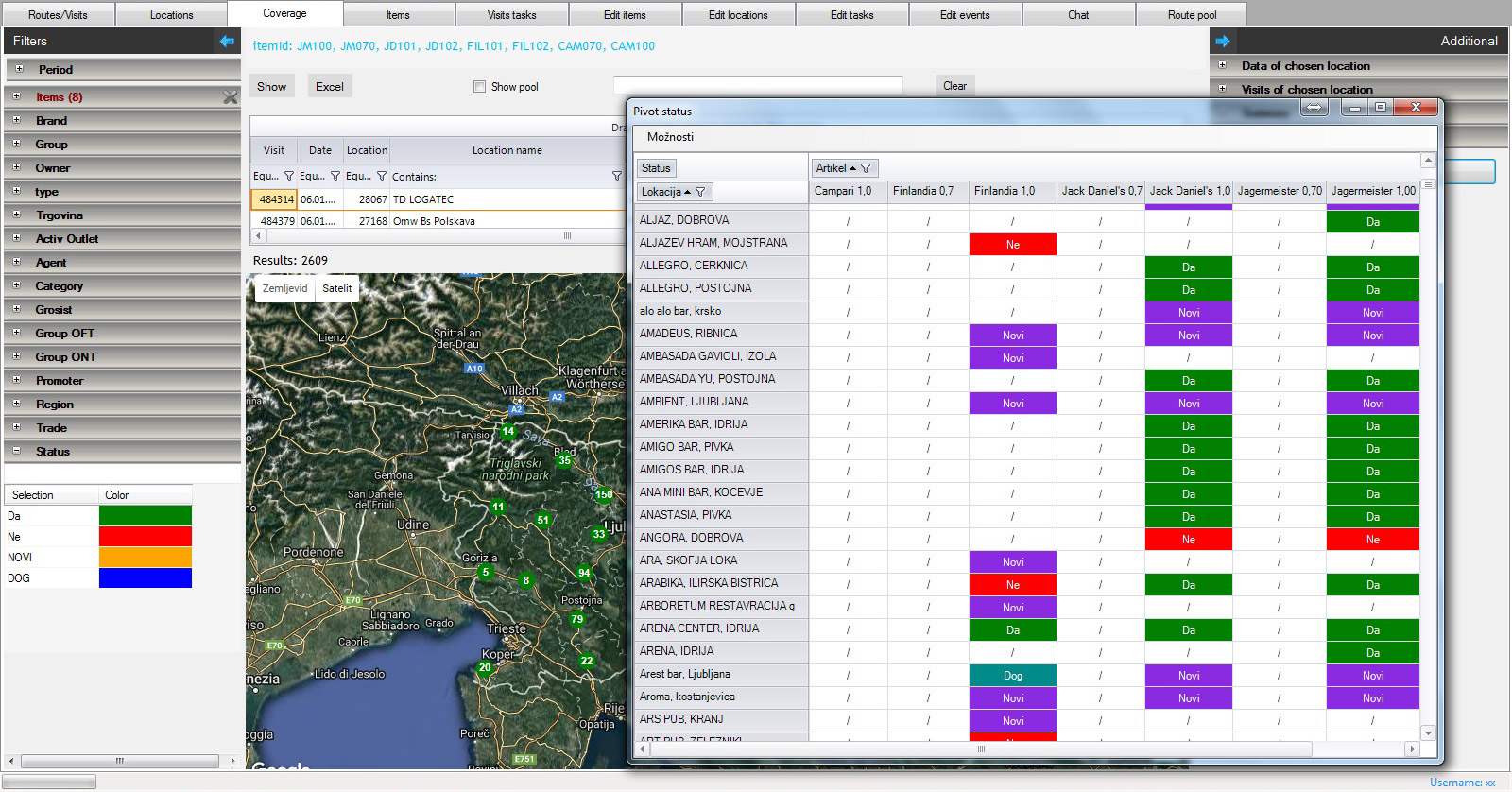Expand the Period filter section
This screenshot has width=1512, height=792.
[x=18, y=69]
